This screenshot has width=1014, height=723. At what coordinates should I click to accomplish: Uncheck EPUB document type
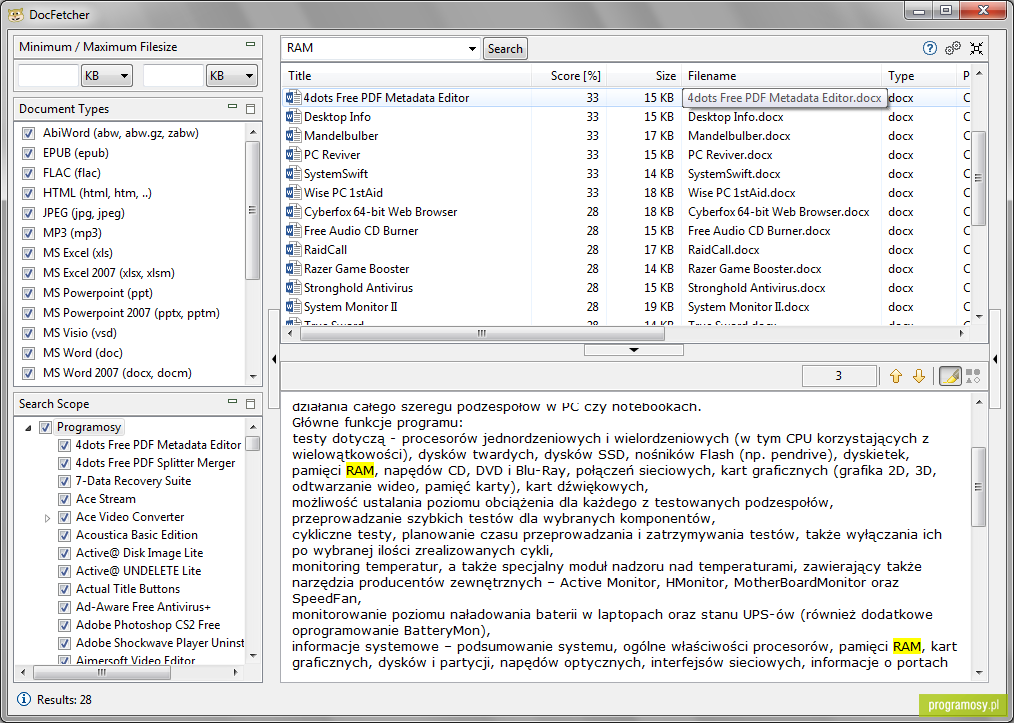point(28,153)
